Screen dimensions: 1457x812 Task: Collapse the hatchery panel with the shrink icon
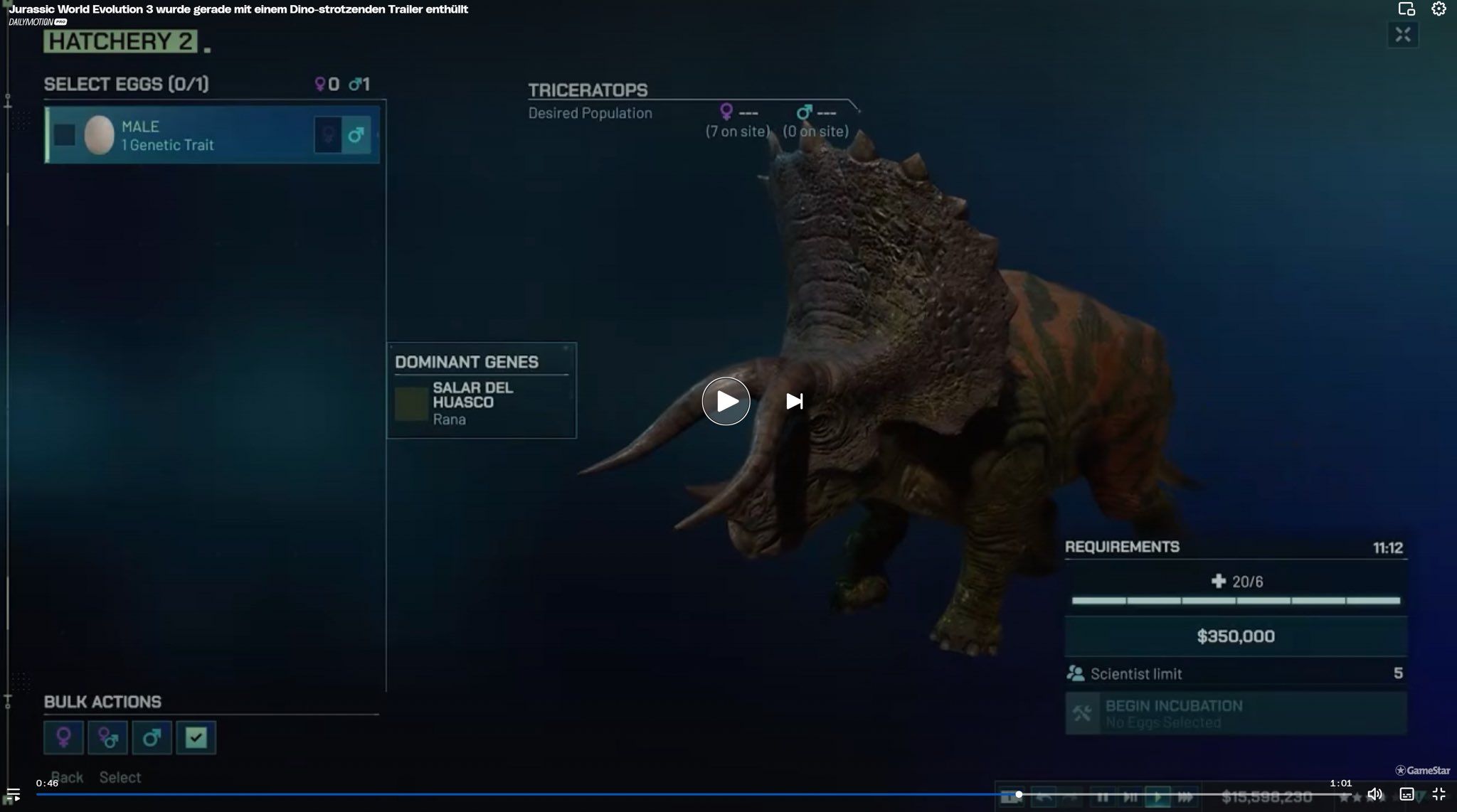(x=1403, y=34)
